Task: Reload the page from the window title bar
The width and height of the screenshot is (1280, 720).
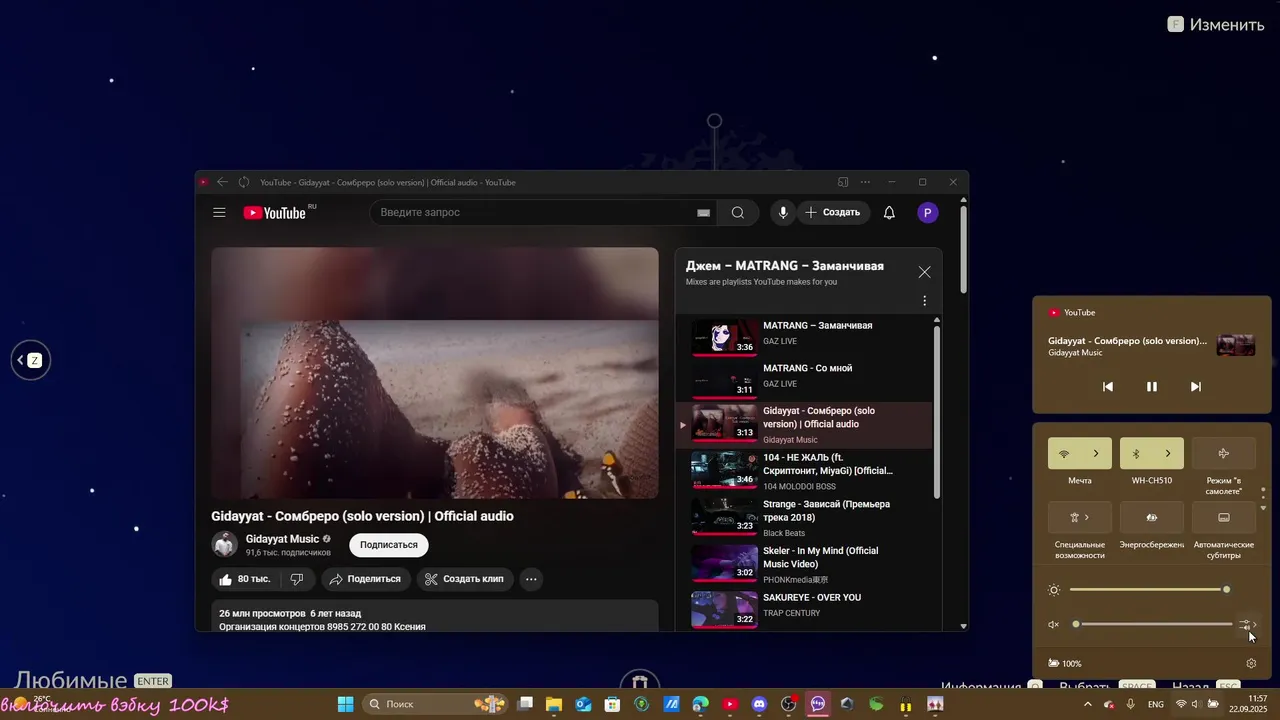Action: pos(244,182)
